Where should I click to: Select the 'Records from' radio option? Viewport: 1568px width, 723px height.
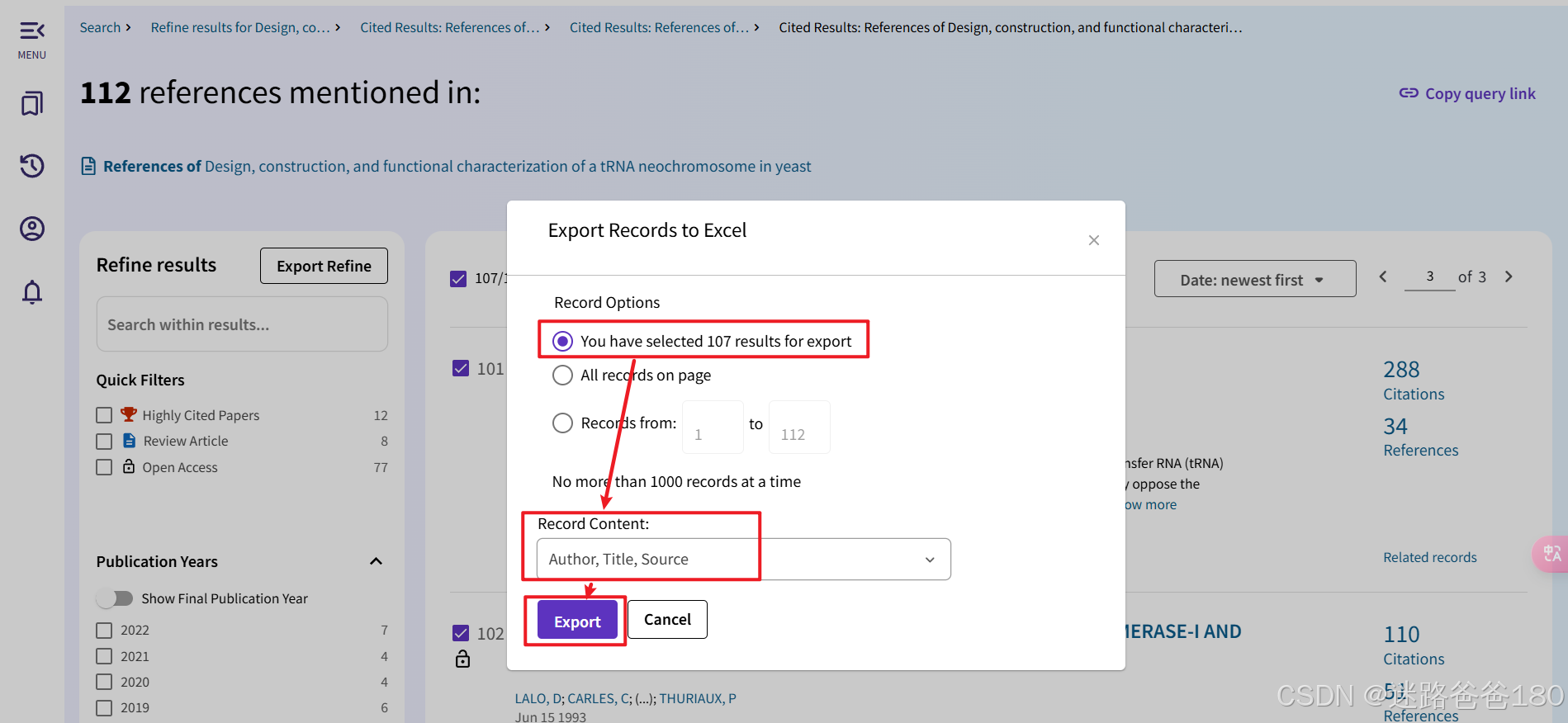(562, 423)
